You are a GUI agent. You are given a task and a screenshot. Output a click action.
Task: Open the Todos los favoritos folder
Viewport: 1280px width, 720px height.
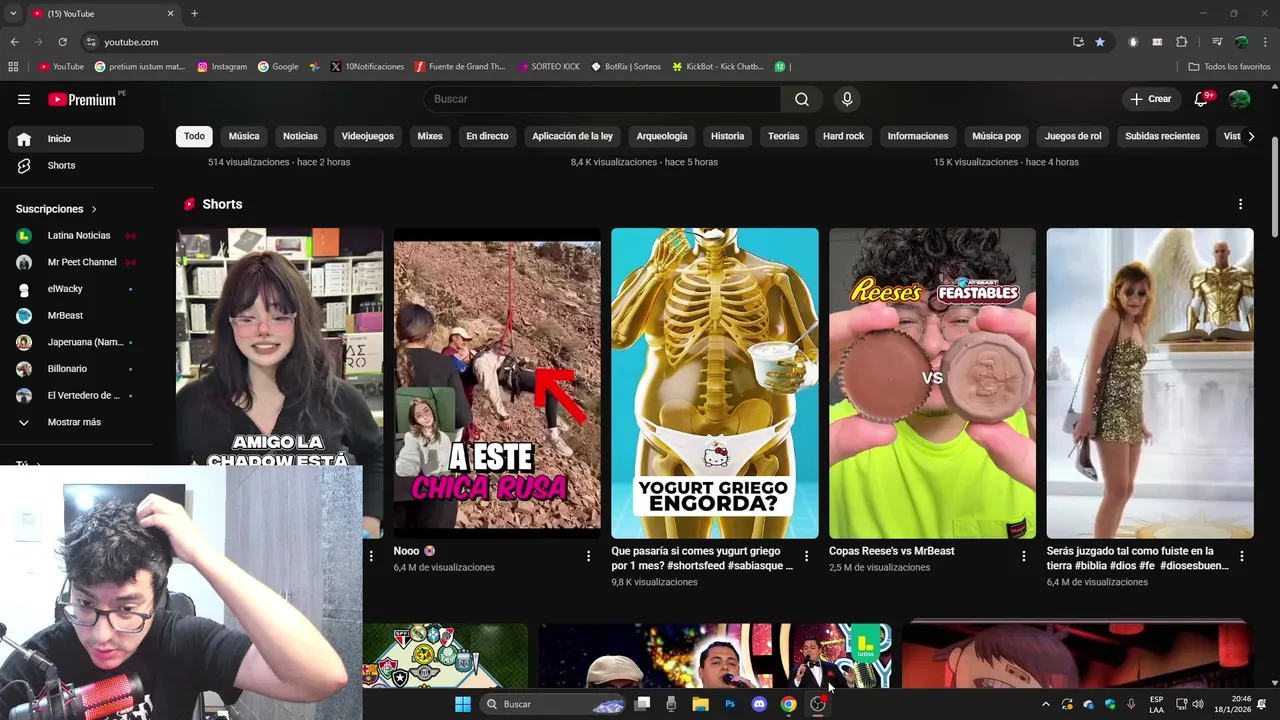coord(1229,66)
